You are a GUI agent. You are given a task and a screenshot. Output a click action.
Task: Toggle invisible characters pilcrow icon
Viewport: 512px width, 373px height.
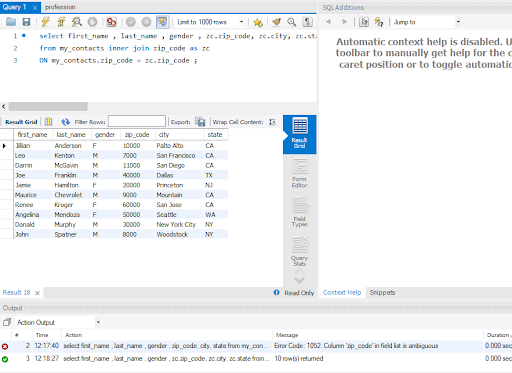click(x=307, y=22)
